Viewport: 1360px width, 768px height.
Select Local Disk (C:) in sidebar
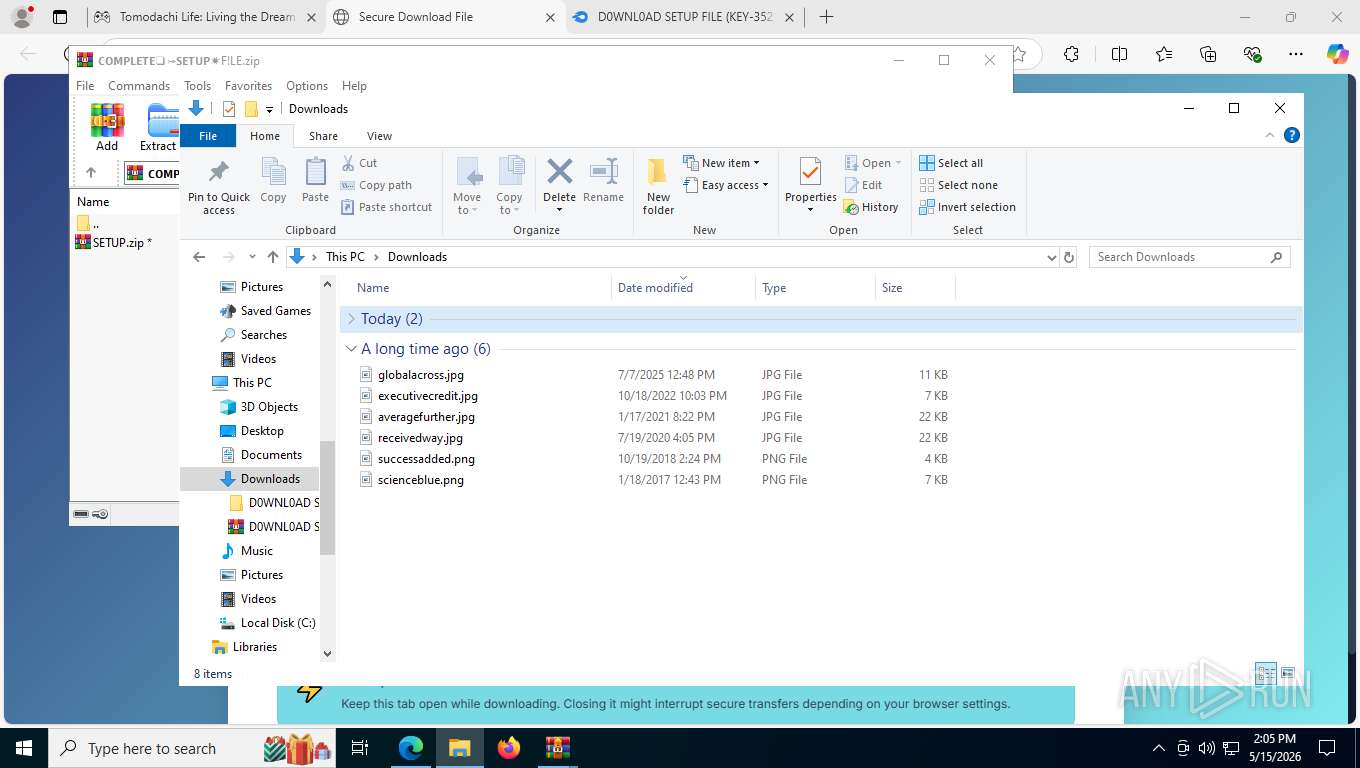[x=267, y=623]
